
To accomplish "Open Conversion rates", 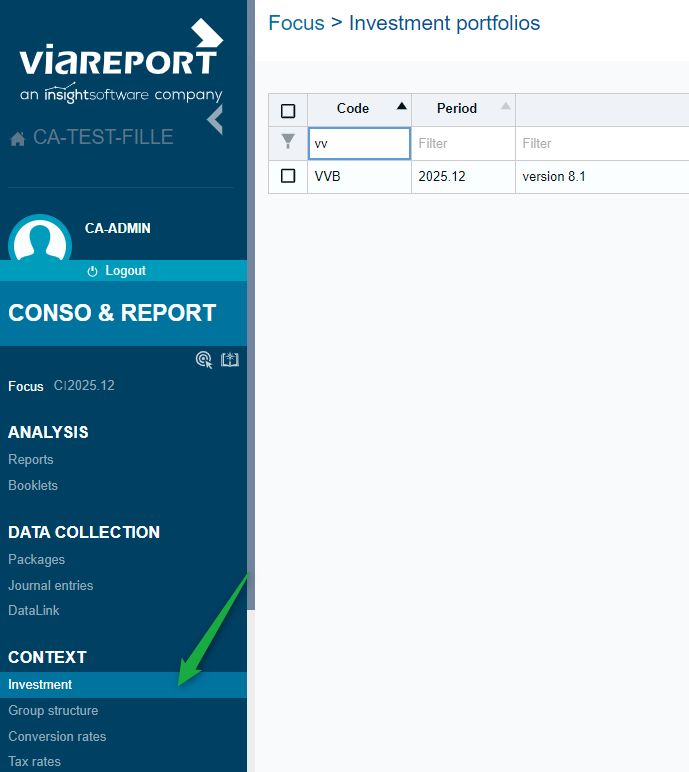I will 57,737.
